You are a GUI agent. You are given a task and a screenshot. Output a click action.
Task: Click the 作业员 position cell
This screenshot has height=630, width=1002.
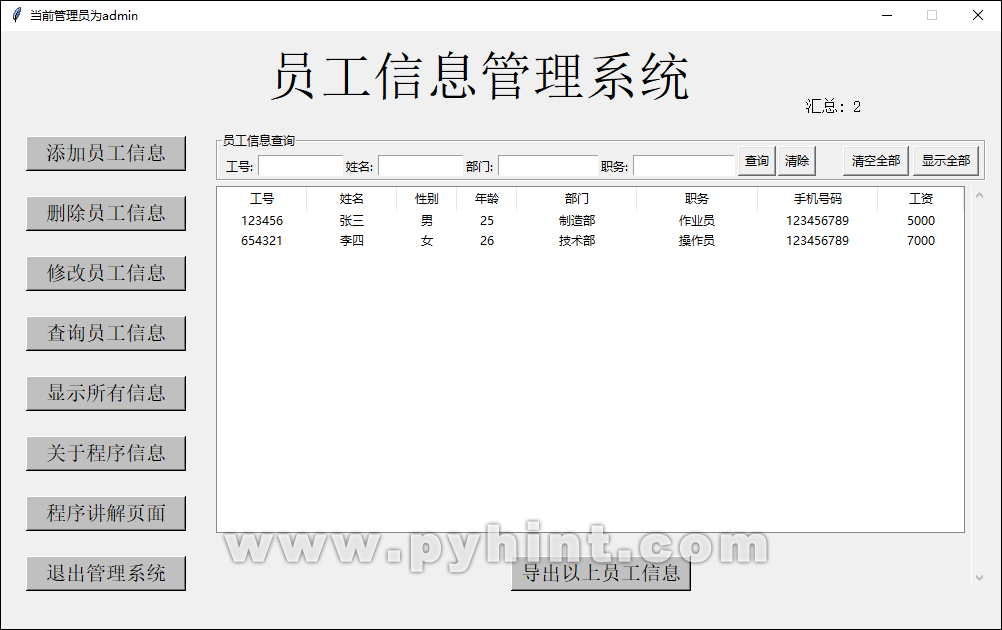[x=697, y=220]
